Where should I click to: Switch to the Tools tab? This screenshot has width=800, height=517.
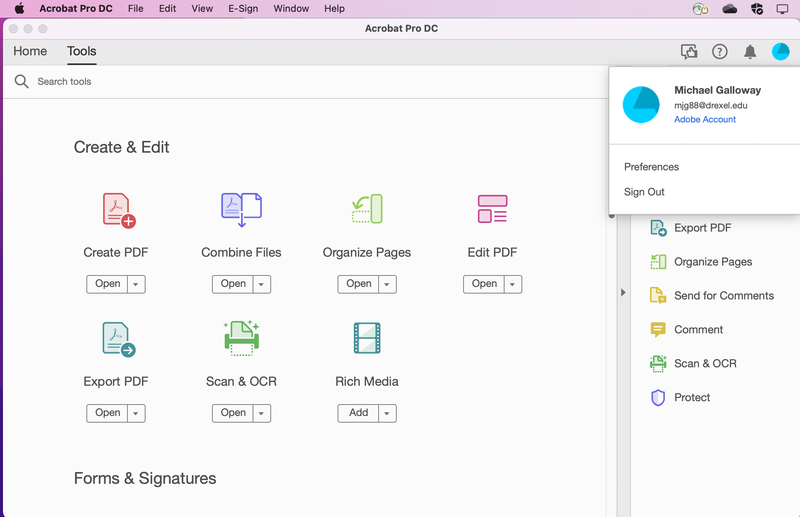(82, 51)
